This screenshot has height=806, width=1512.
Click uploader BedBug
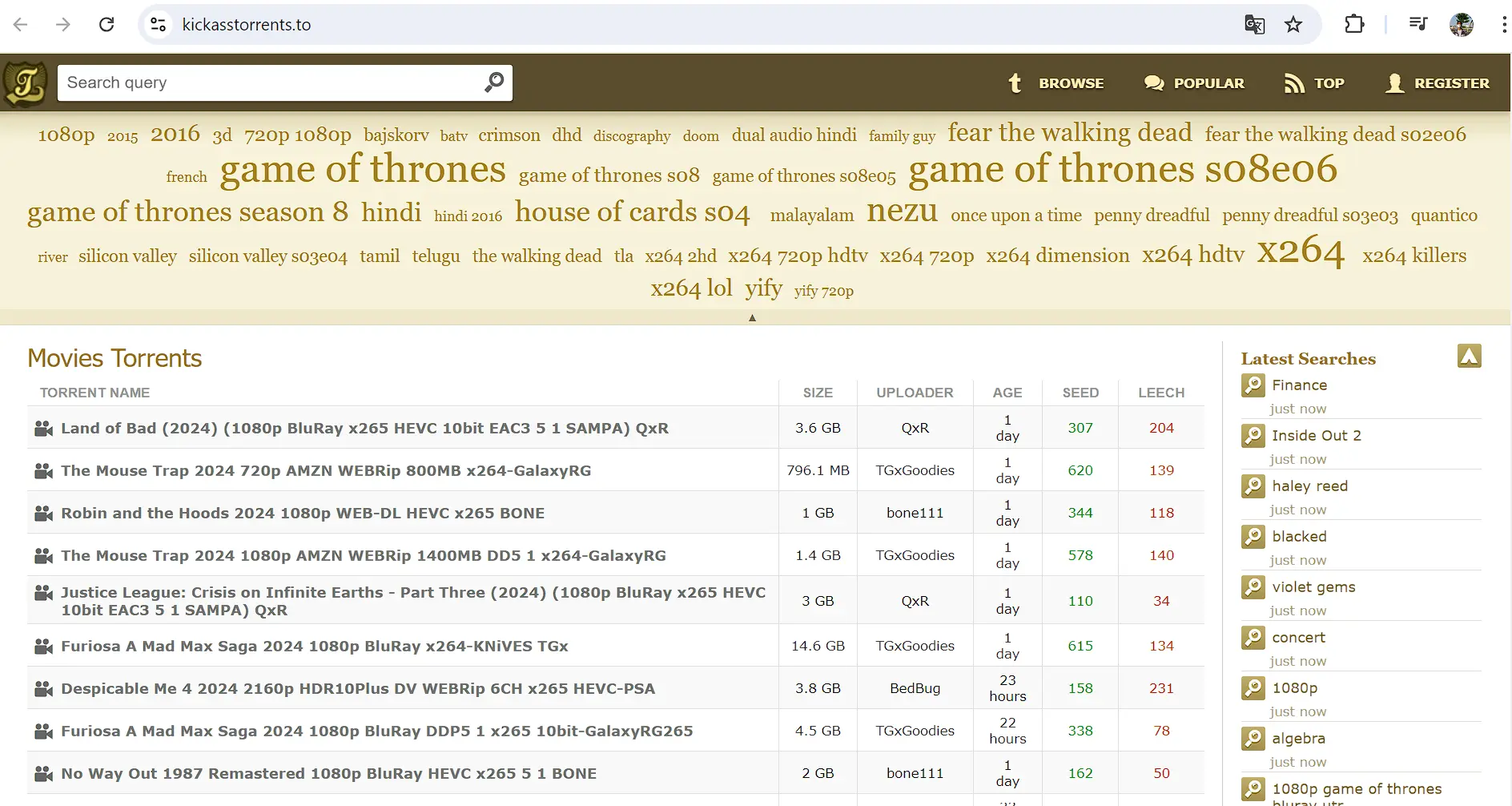pyautogui.click(x=915, y=689)
